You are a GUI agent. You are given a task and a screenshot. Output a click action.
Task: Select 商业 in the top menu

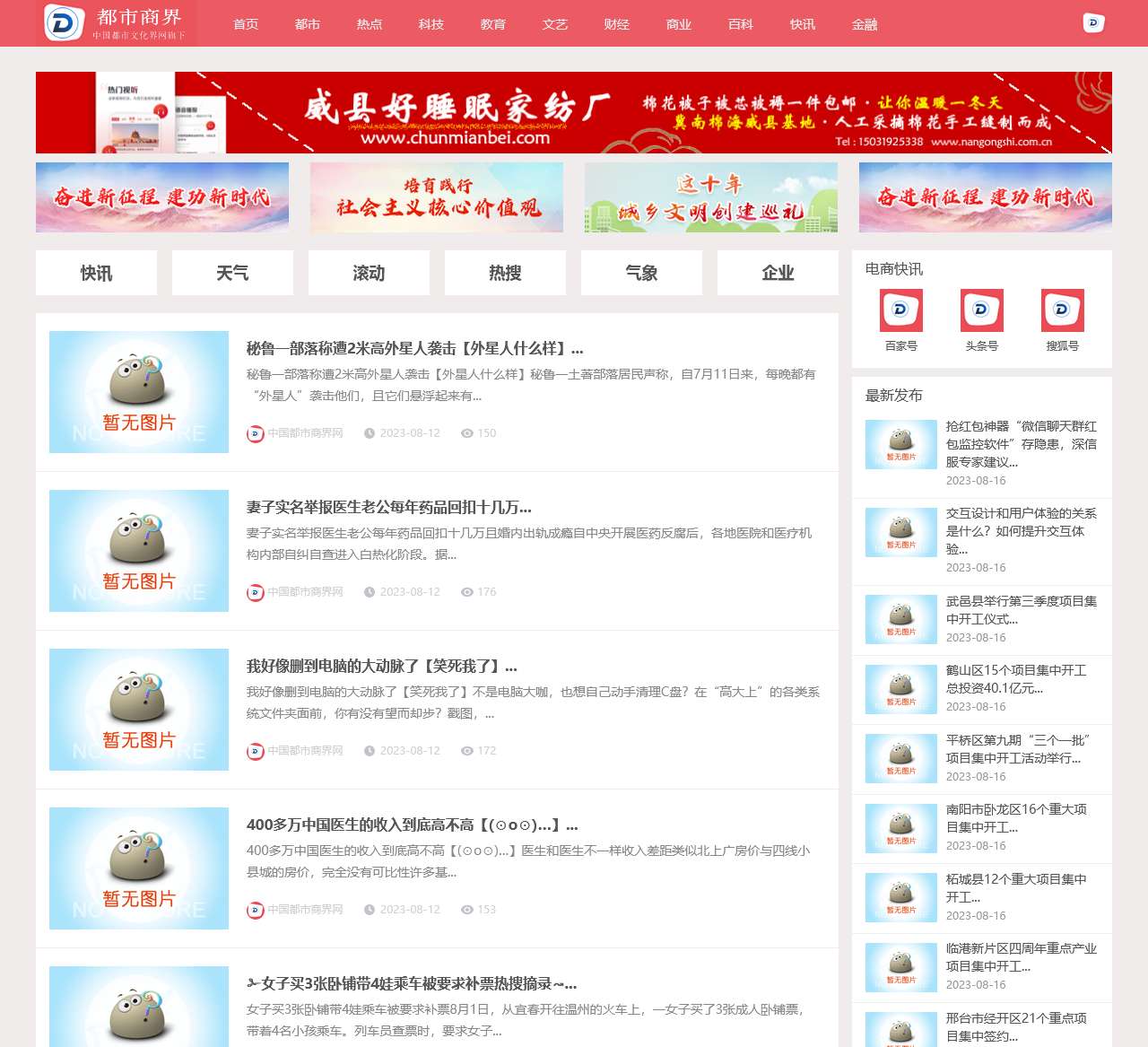[x=679, y=24]
